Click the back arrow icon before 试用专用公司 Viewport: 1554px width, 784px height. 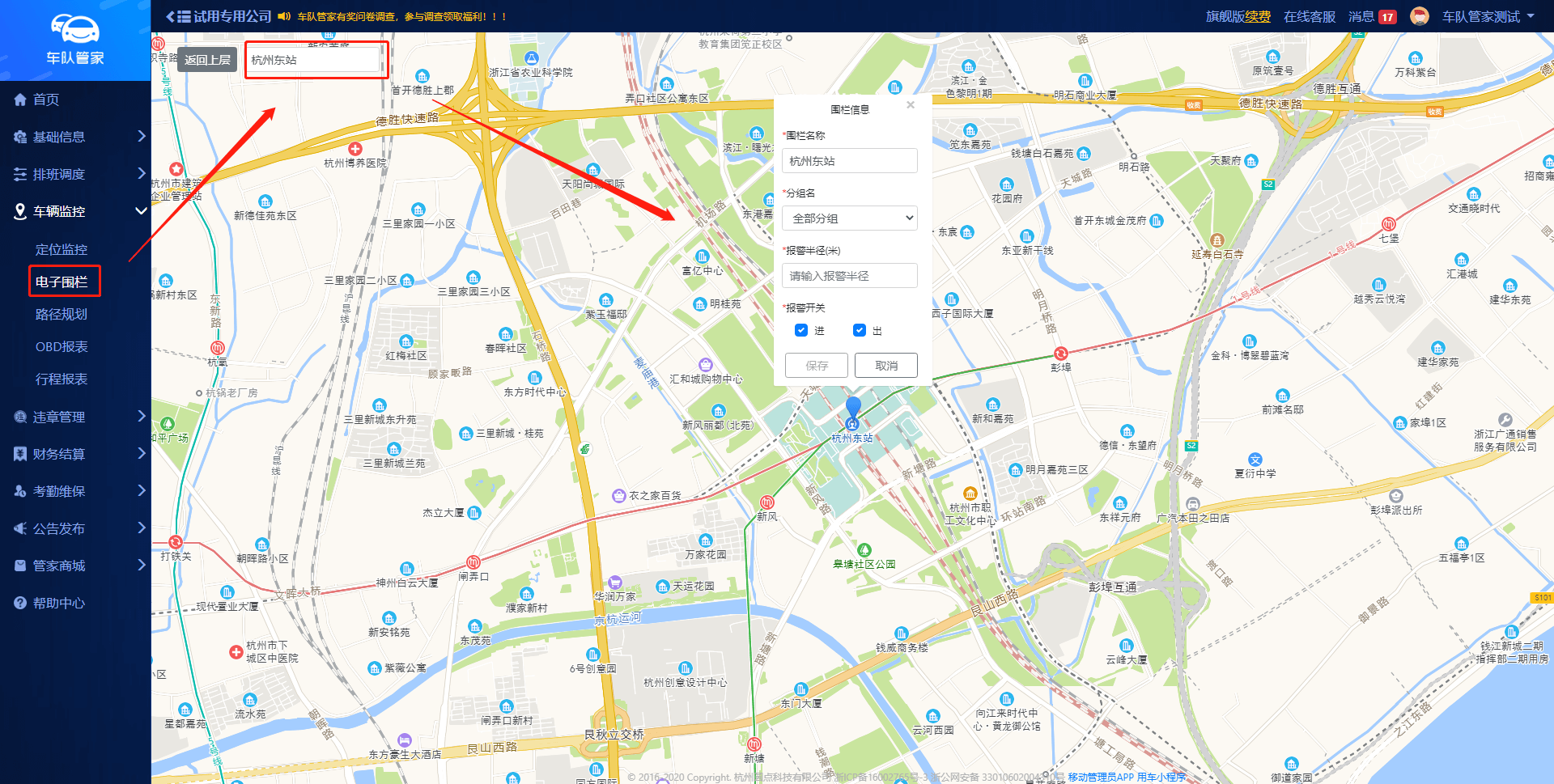170,16
